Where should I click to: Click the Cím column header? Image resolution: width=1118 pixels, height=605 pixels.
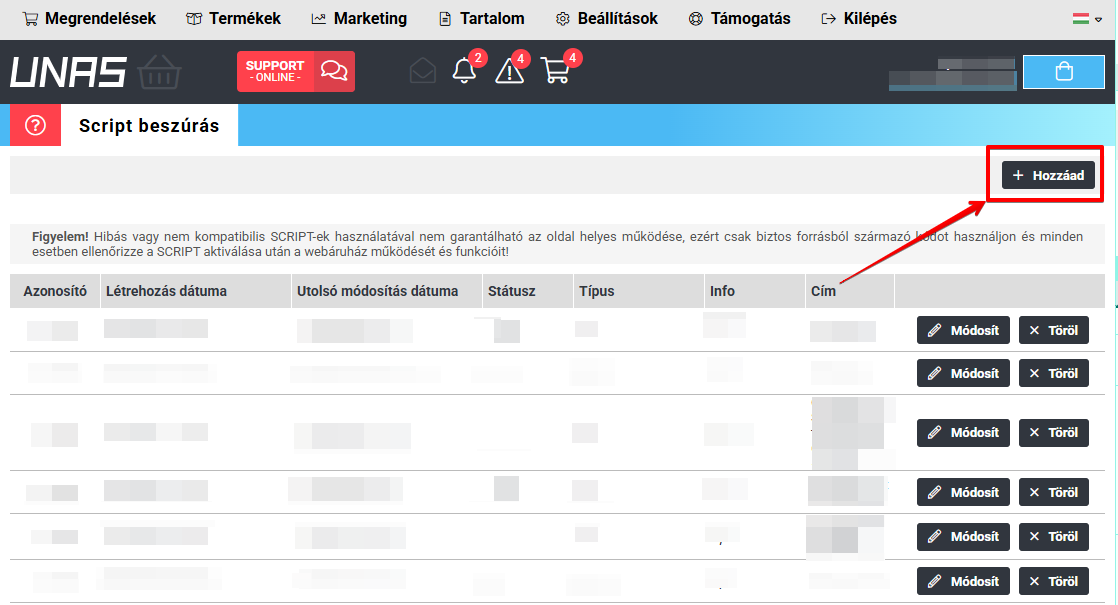(849, 291)
